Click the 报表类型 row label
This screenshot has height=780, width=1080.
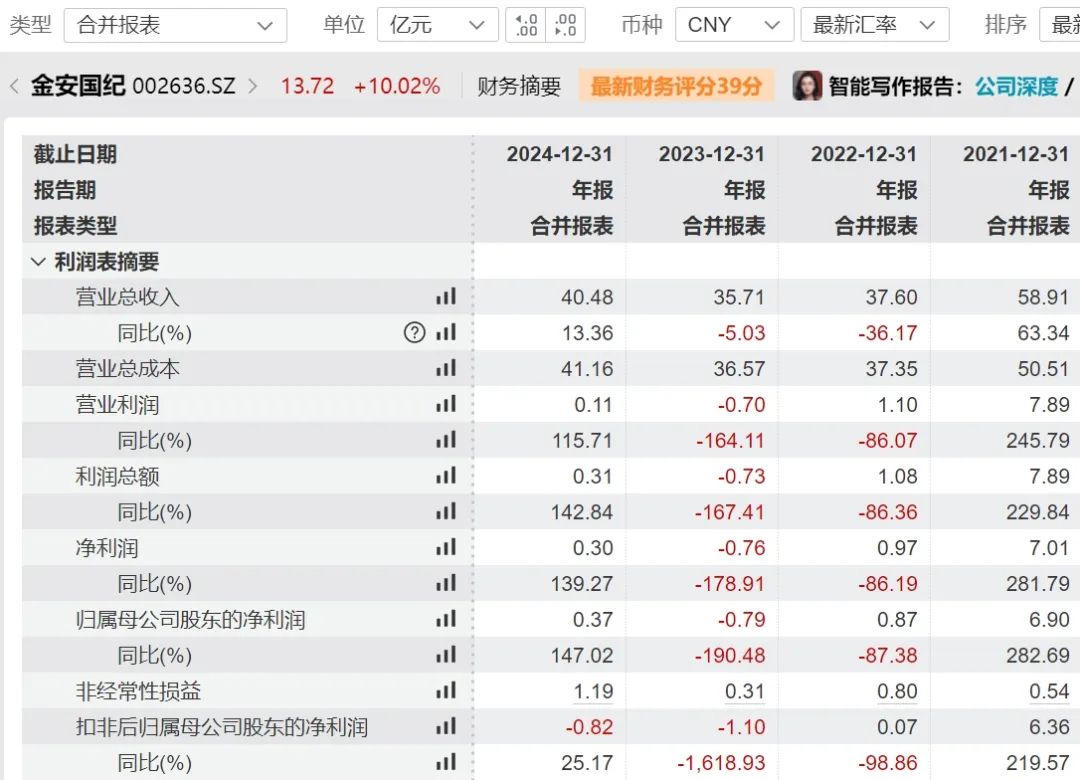click(75, 225)
